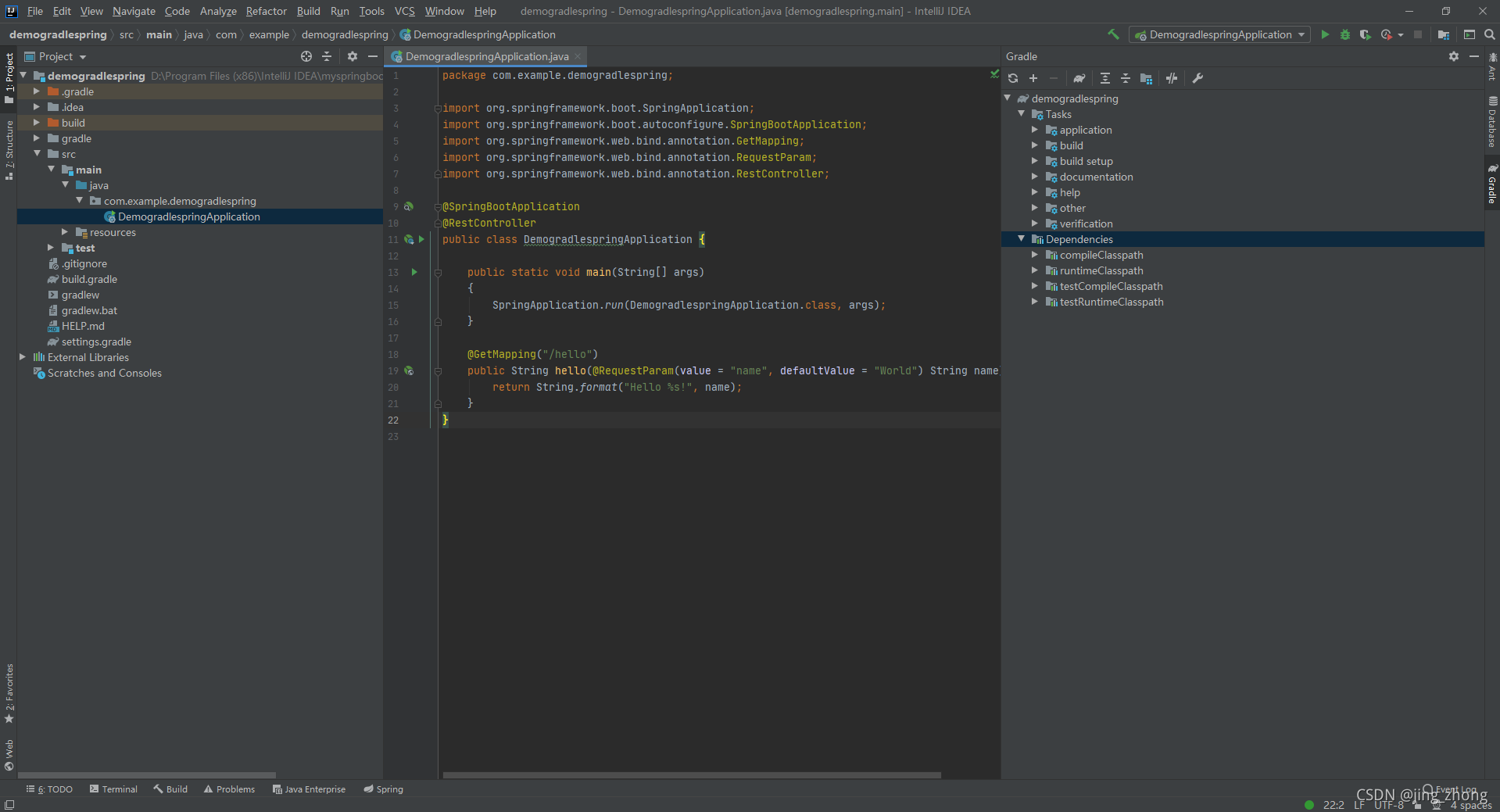Open the Refactor menu

coord(266,11)
